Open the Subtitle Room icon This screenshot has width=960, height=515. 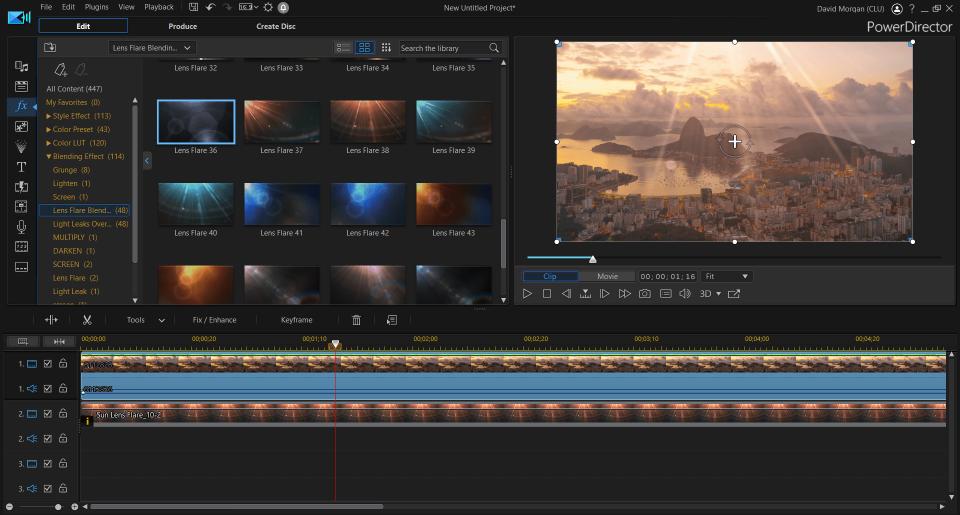coord(21,267)
